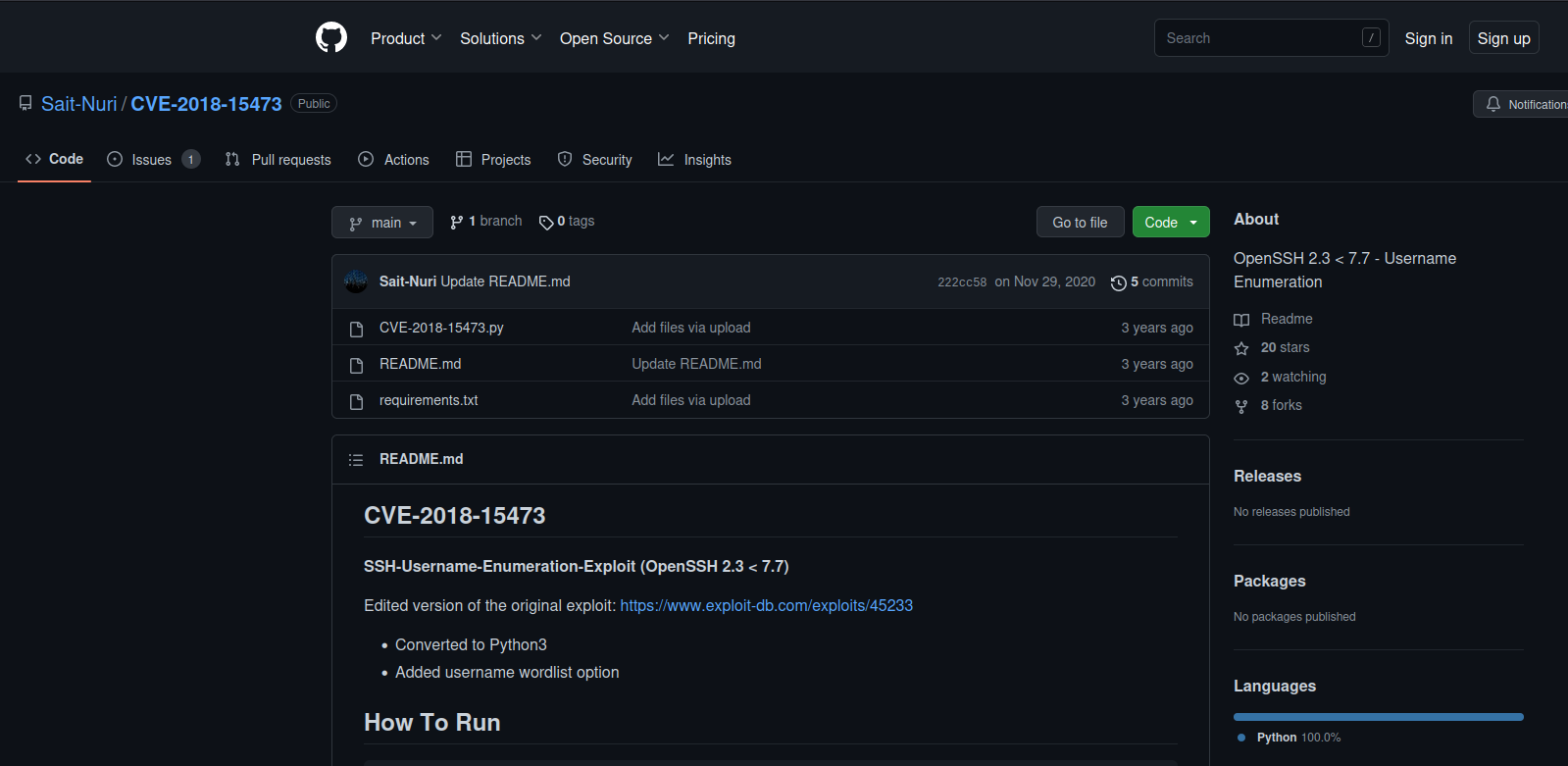Switch to the Projects tab
The width and height of the screenshot is (1568, 766).
[x=493, y=159]
